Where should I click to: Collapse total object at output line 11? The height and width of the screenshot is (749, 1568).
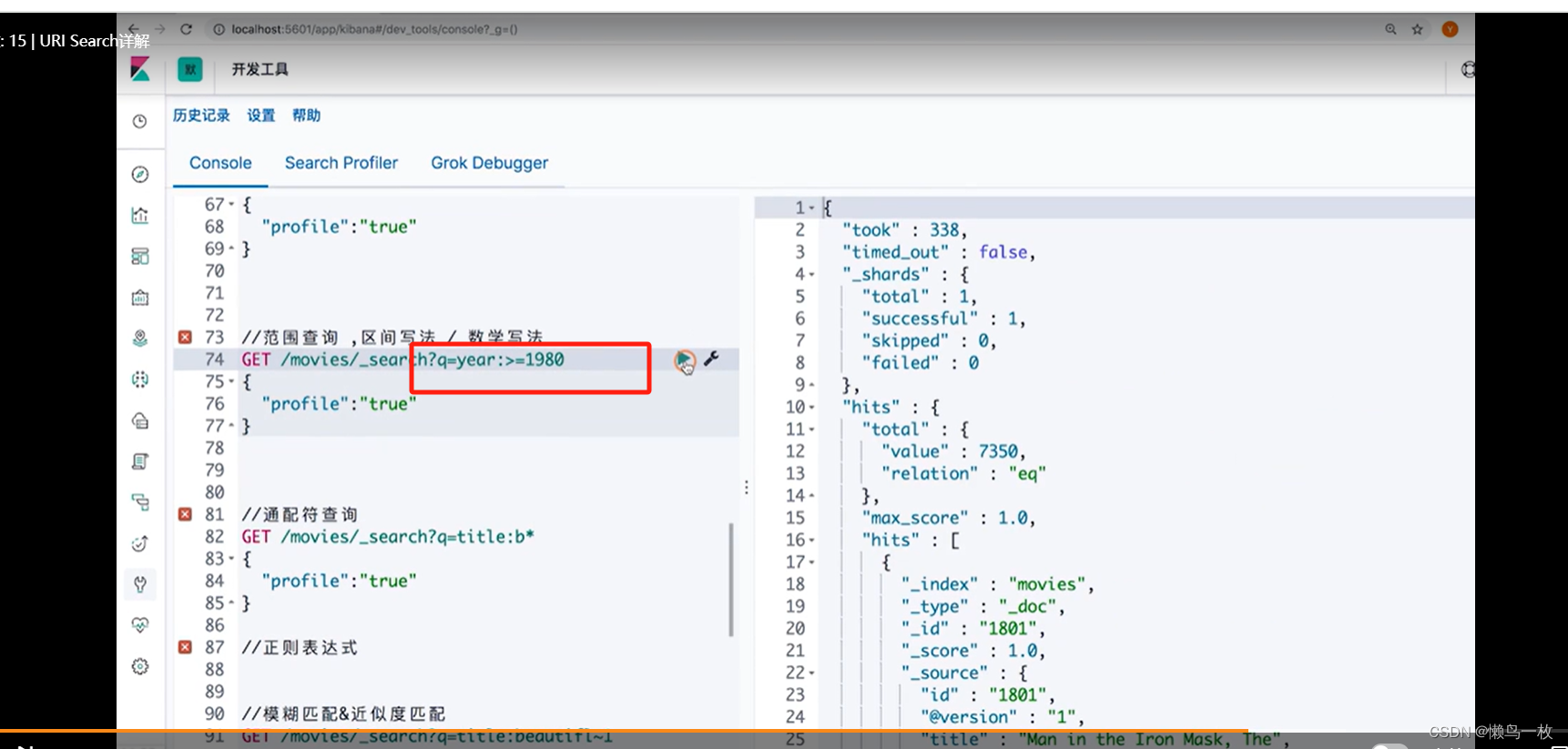click(x=811, y=430)
